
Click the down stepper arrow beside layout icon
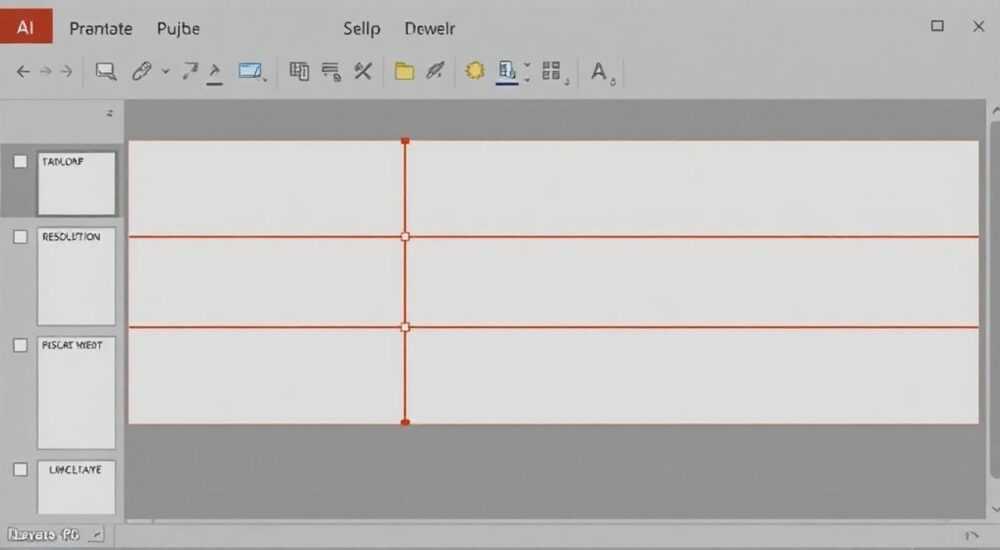pyautogui.click(x=527, y=79)
